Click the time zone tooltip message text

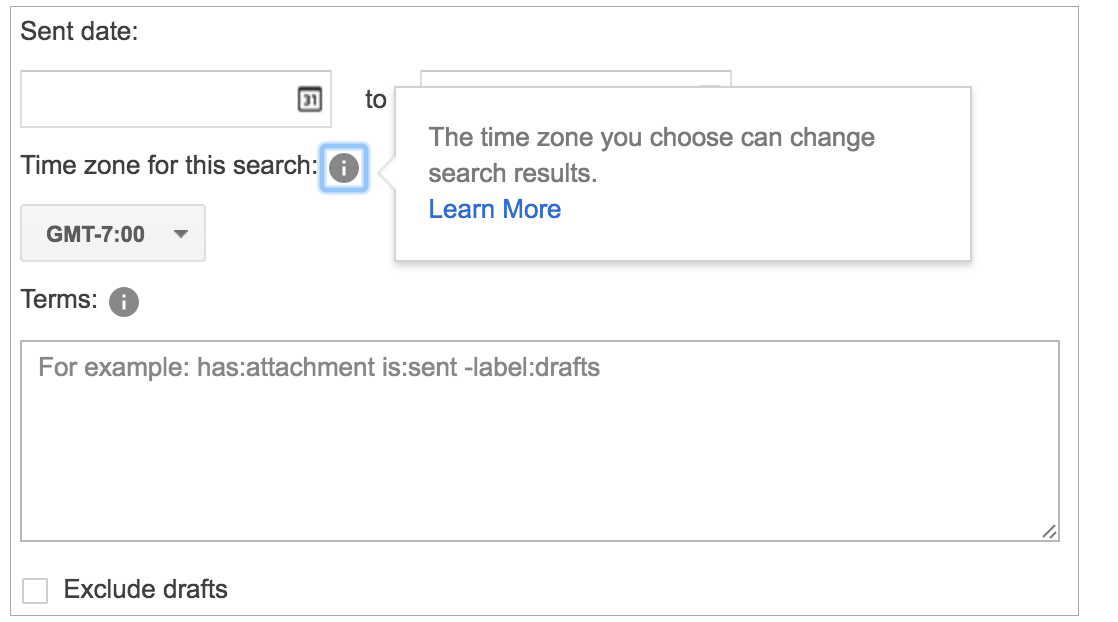651,155
